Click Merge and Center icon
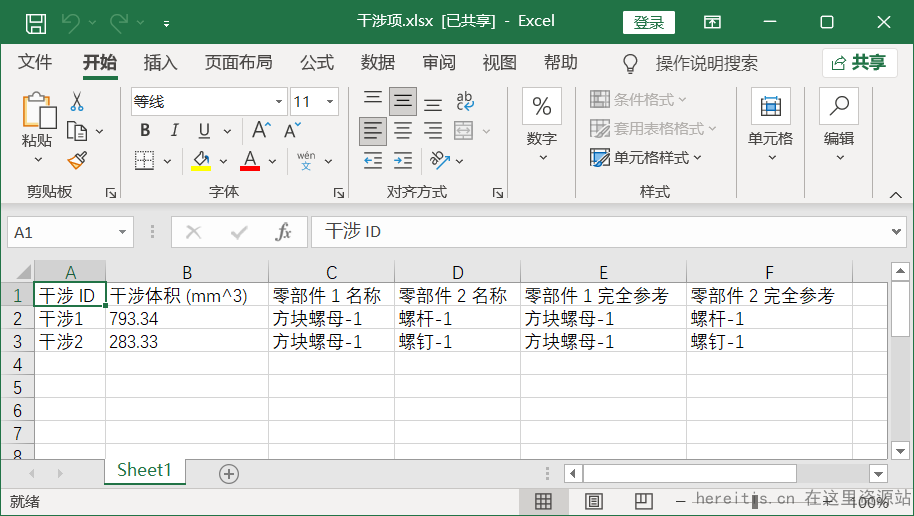 [x=464, y=131]
